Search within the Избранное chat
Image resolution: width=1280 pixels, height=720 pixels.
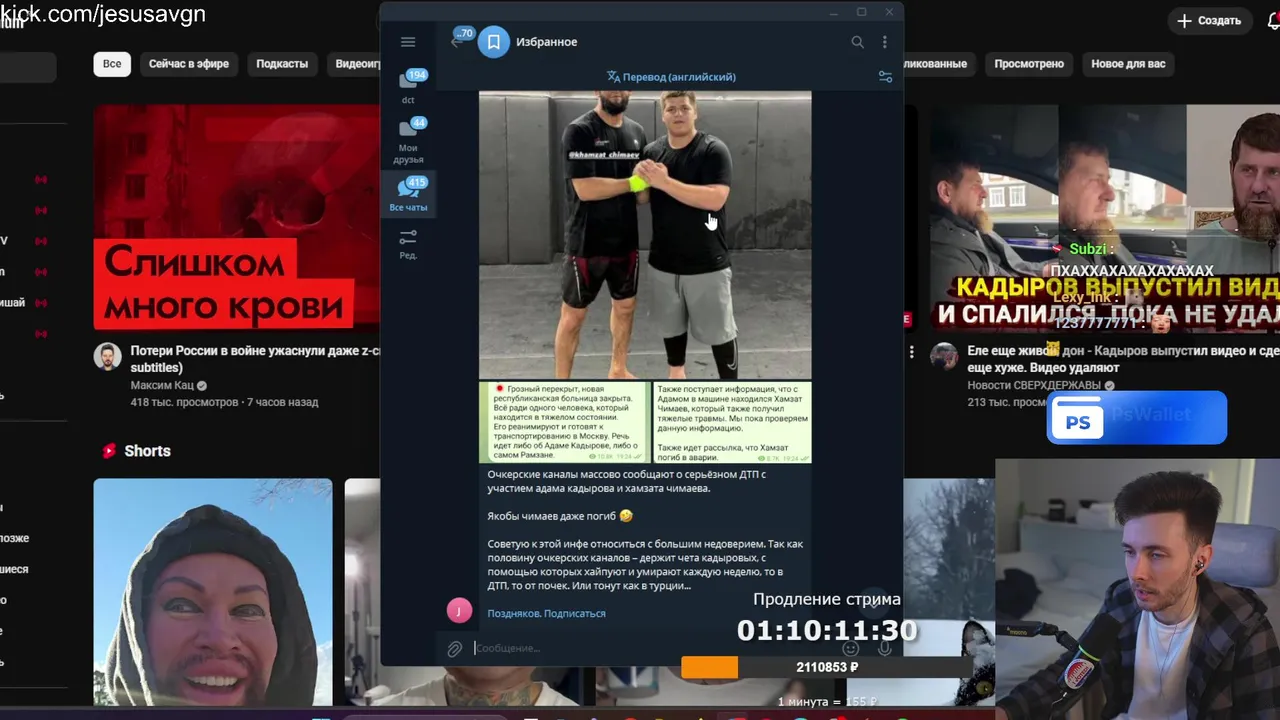857,42
